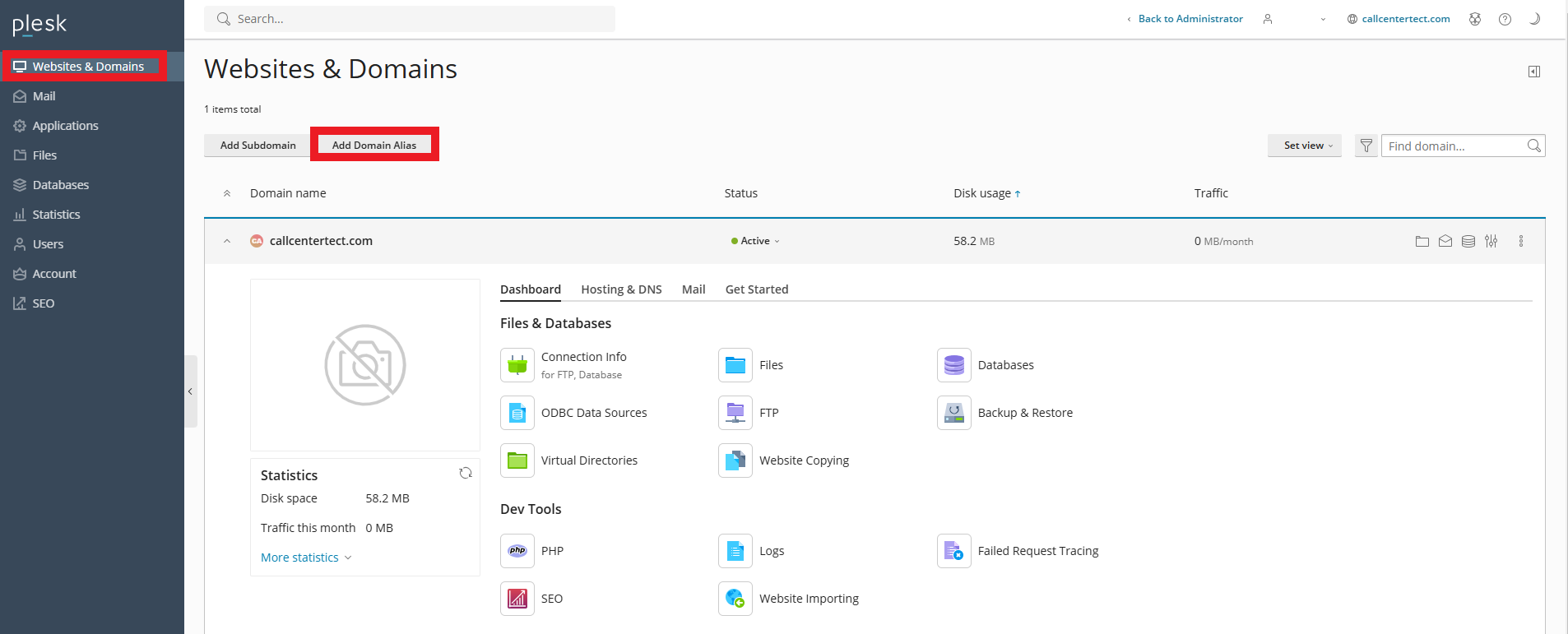Open ODBC Data Sources
This screenshot has width=1568, height=634.
(593, 413)
